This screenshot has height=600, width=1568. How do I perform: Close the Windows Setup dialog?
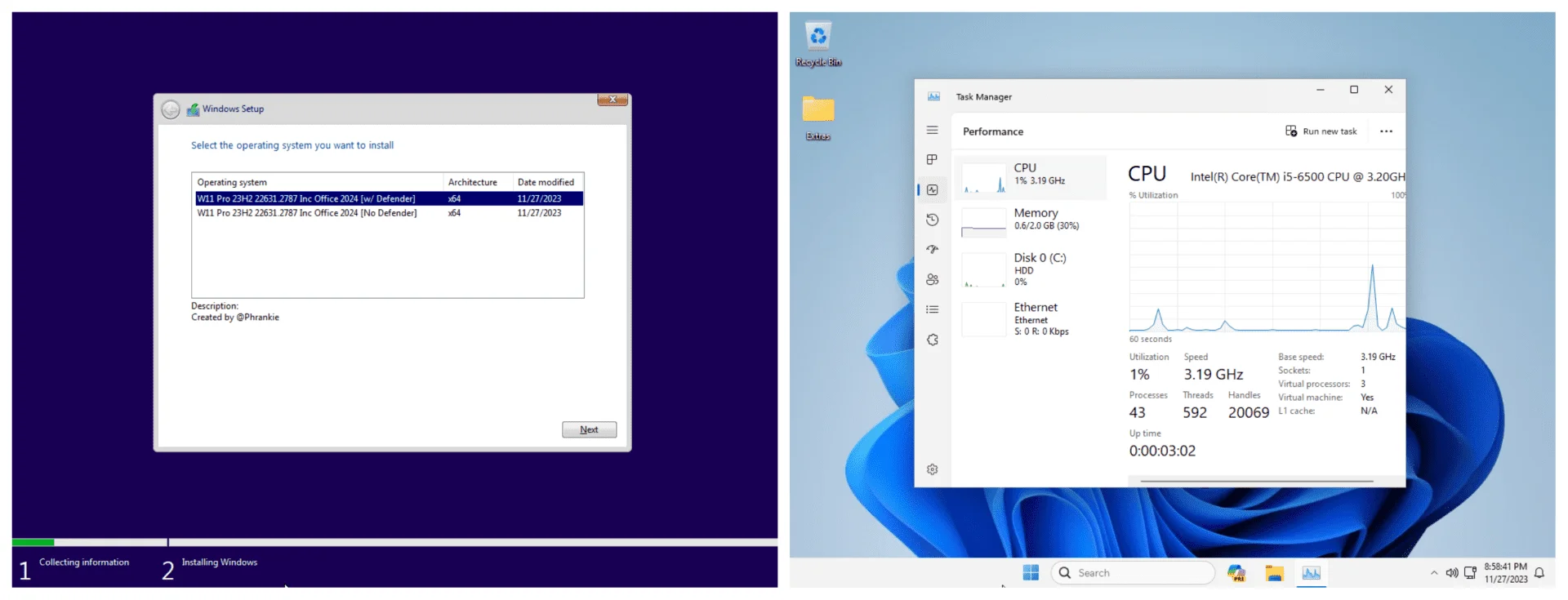(612, 100)
